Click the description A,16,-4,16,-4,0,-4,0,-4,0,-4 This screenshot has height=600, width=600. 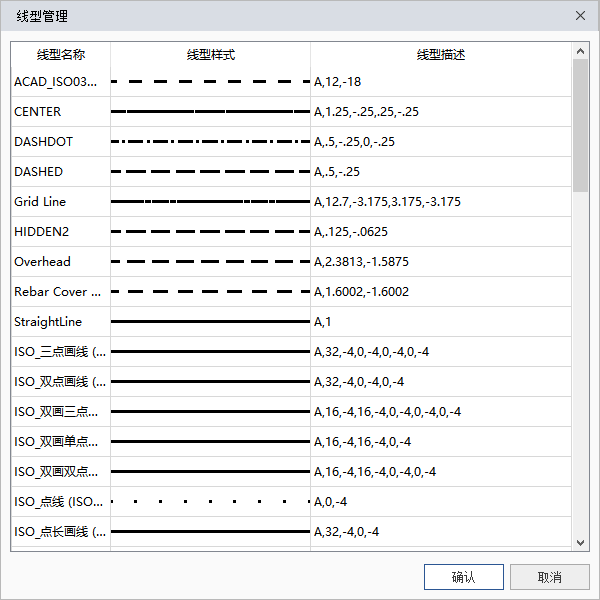(x=387, y=412)
